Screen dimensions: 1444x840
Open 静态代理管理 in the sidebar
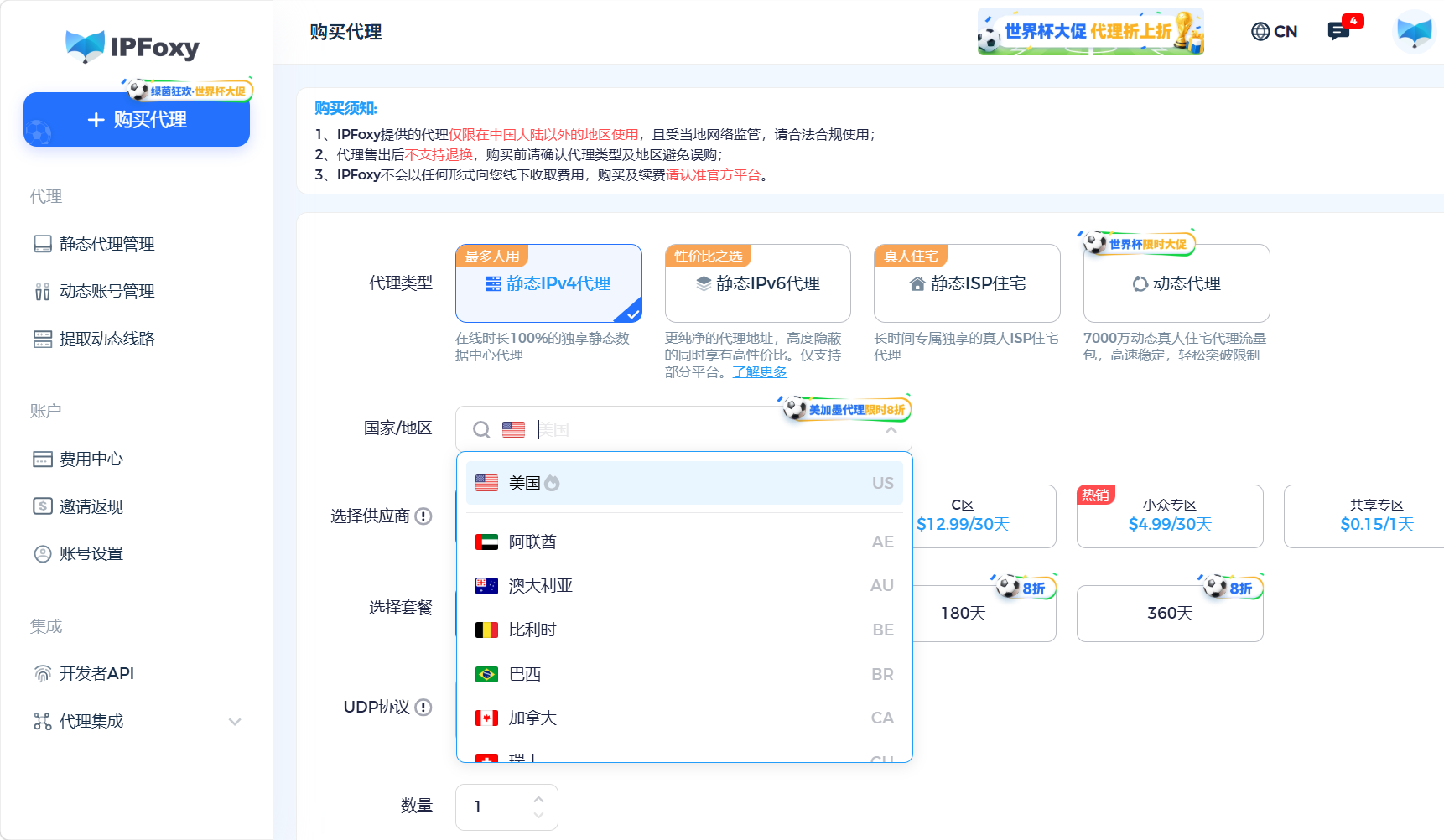pyautogui.click(x=94, y=244)
